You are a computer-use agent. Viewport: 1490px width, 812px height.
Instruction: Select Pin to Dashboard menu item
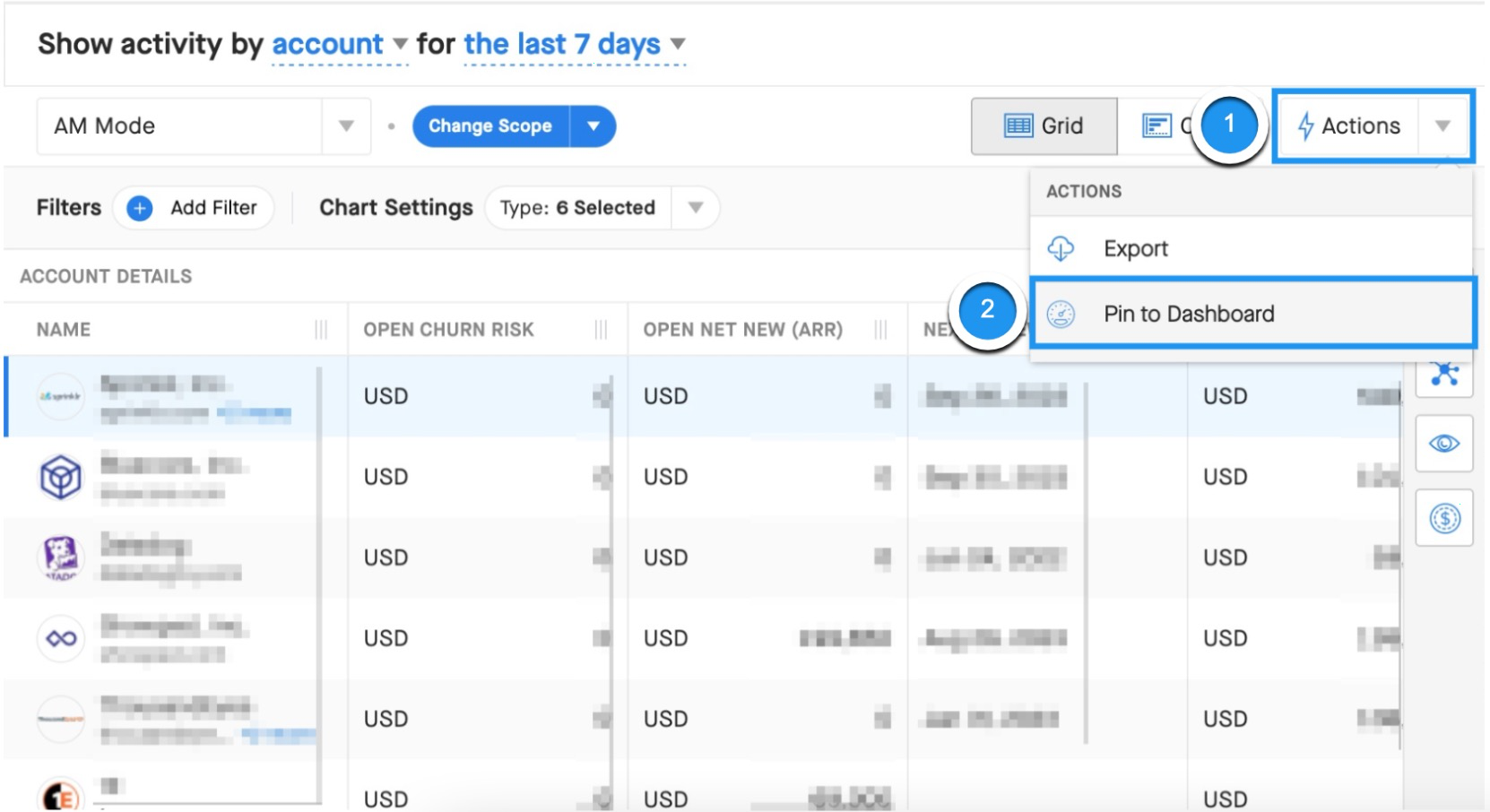pyautogui.click(x=1252, y=314)
